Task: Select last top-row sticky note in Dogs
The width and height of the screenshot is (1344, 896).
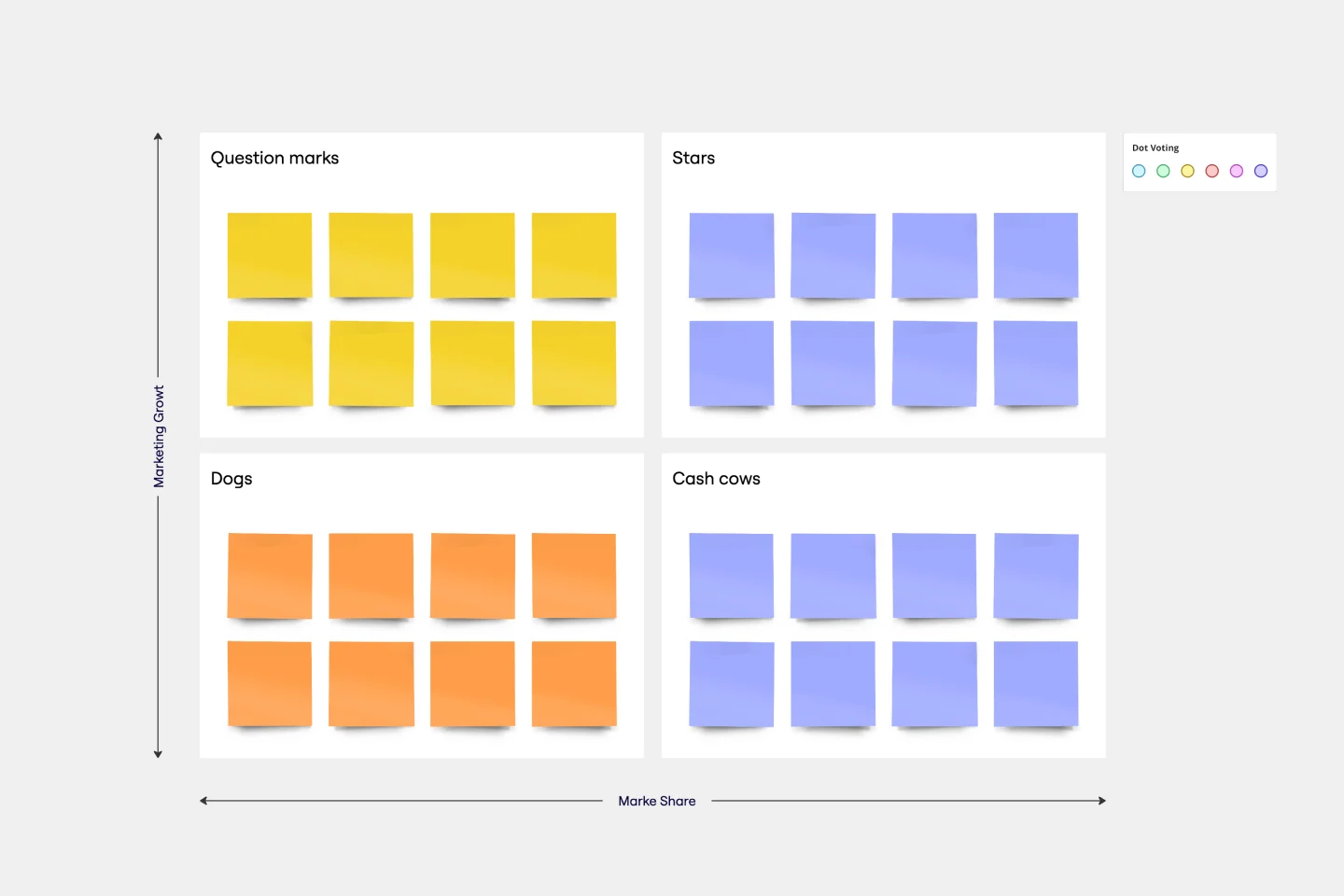Action: [x=574, y=576]
